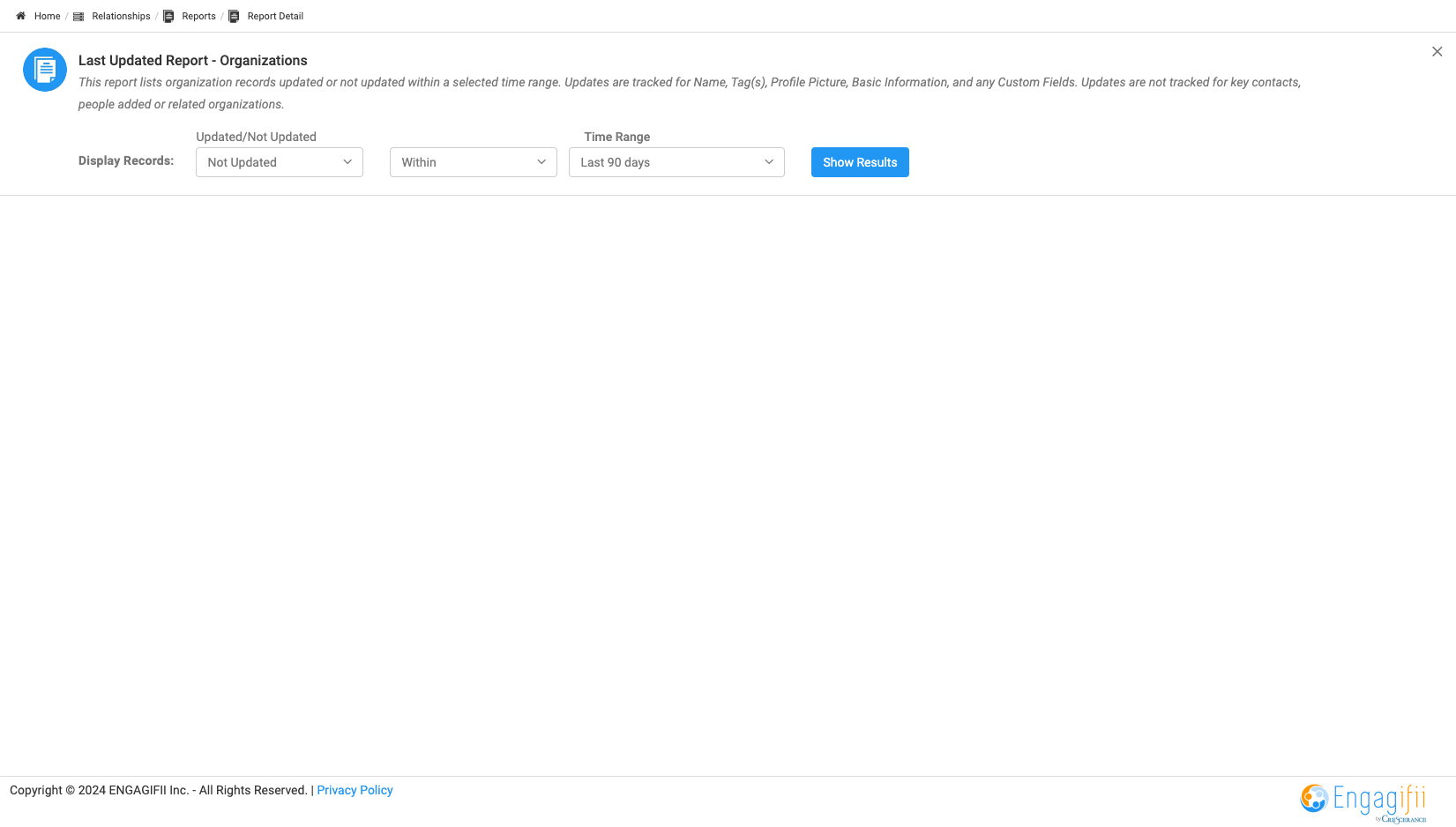This screenshot has width=1456, height=827.
Task: Open Reports breadcrumb link
Action: [198, 16]
